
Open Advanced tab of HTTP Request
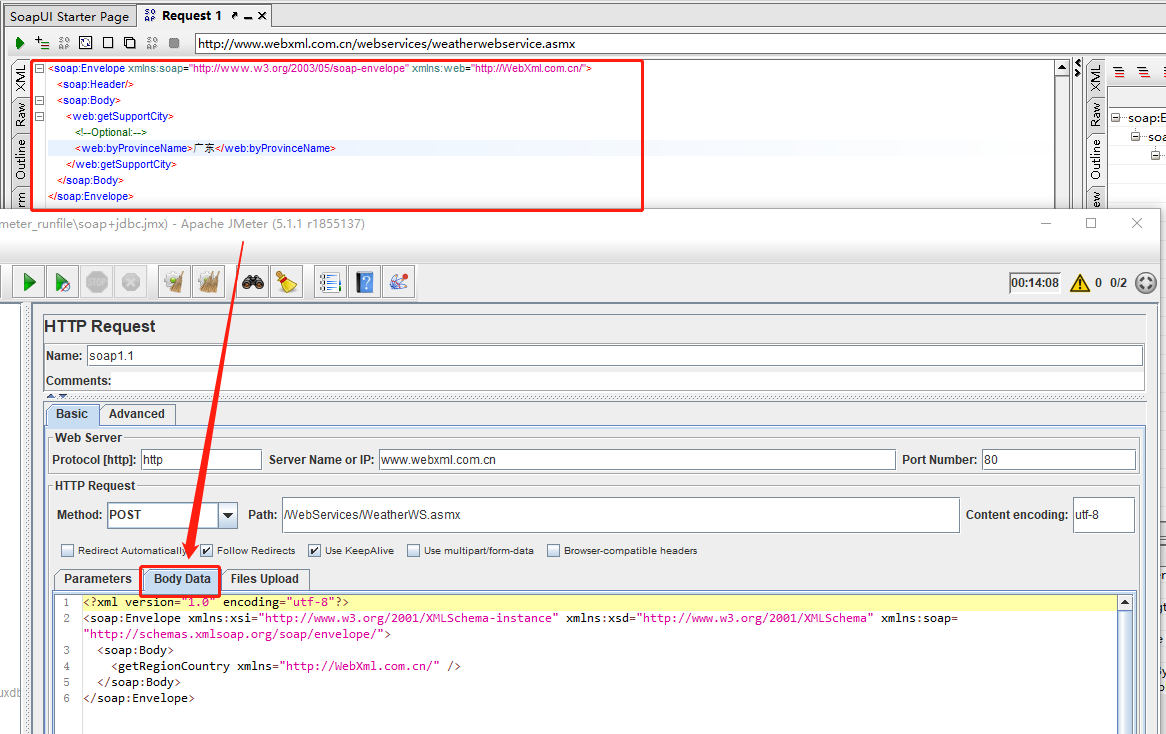[x=137, y=414]
